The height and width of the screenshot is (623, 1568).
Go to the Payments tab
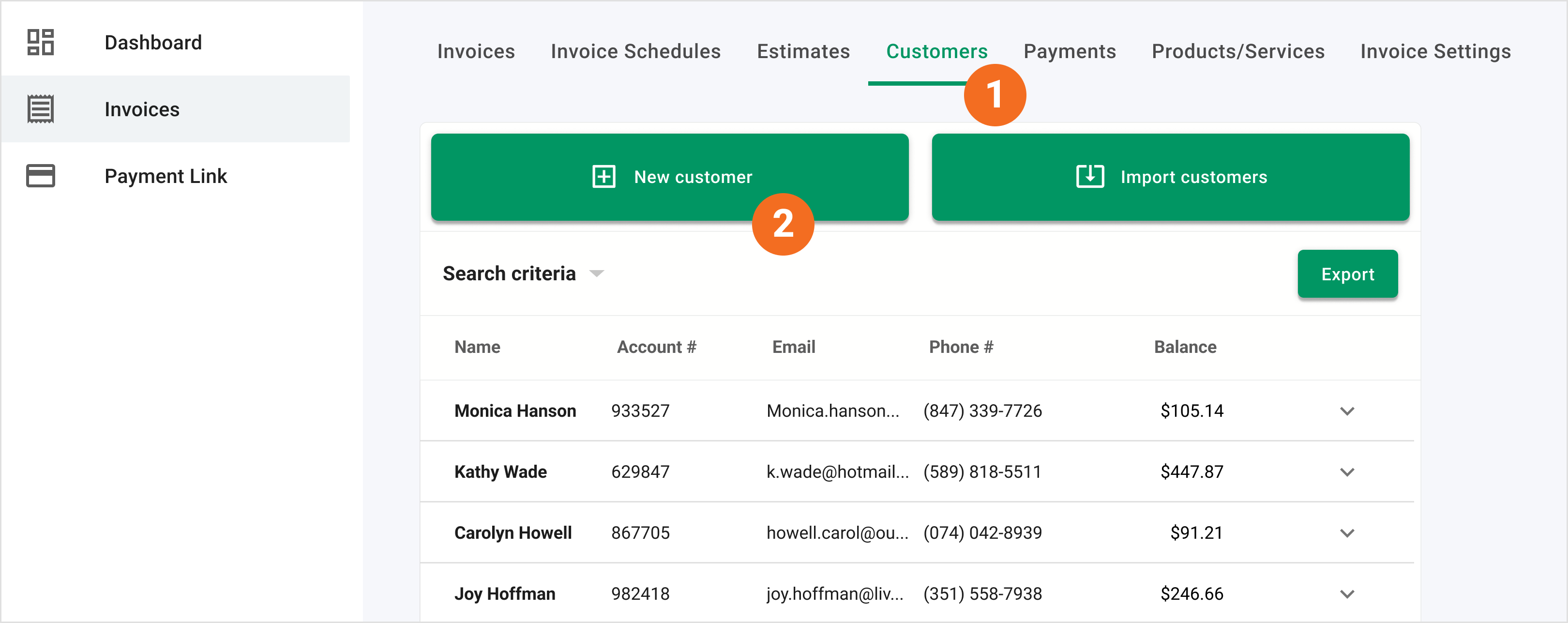pyautogui.click(x=1070, y=52)
